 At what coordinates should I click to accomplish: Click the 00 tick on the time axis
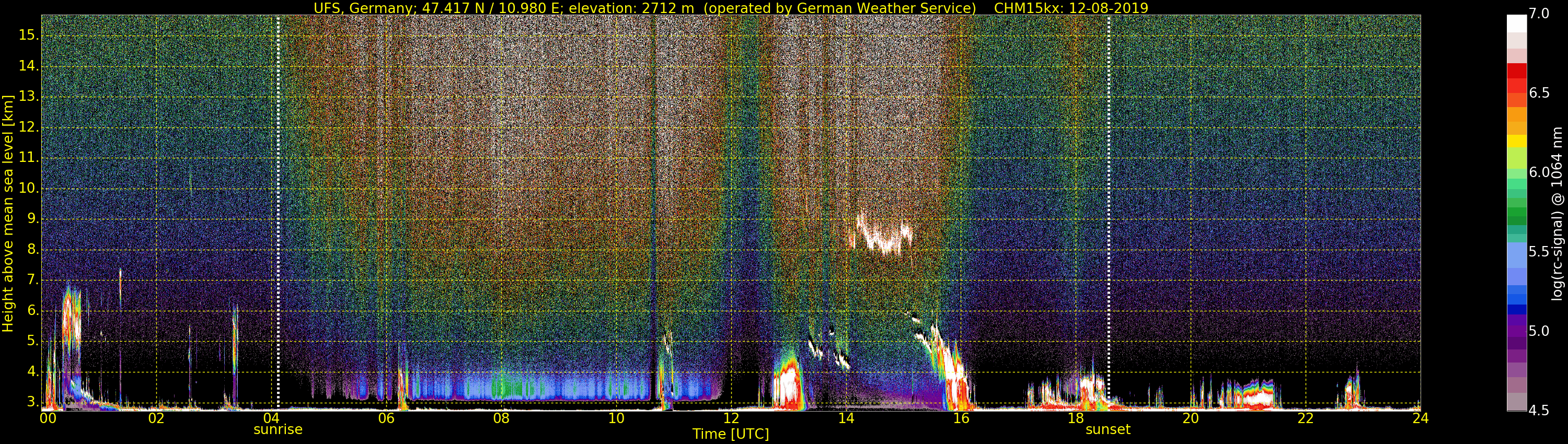click(x=48, y=418)
